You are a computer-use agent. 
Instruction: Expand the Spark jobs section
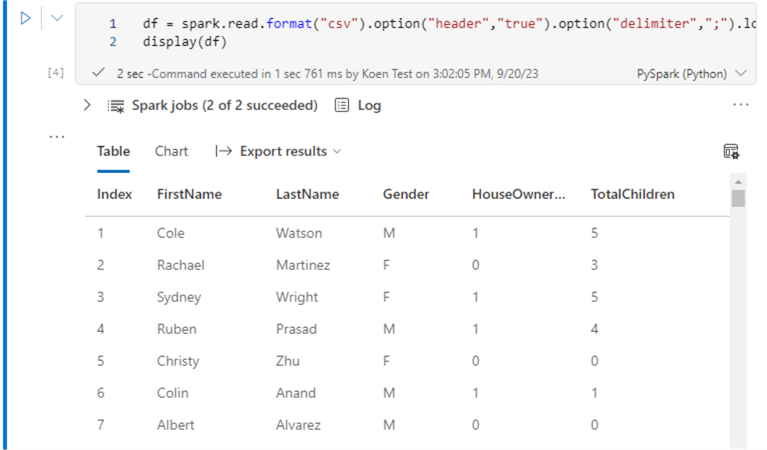point(88,105)
